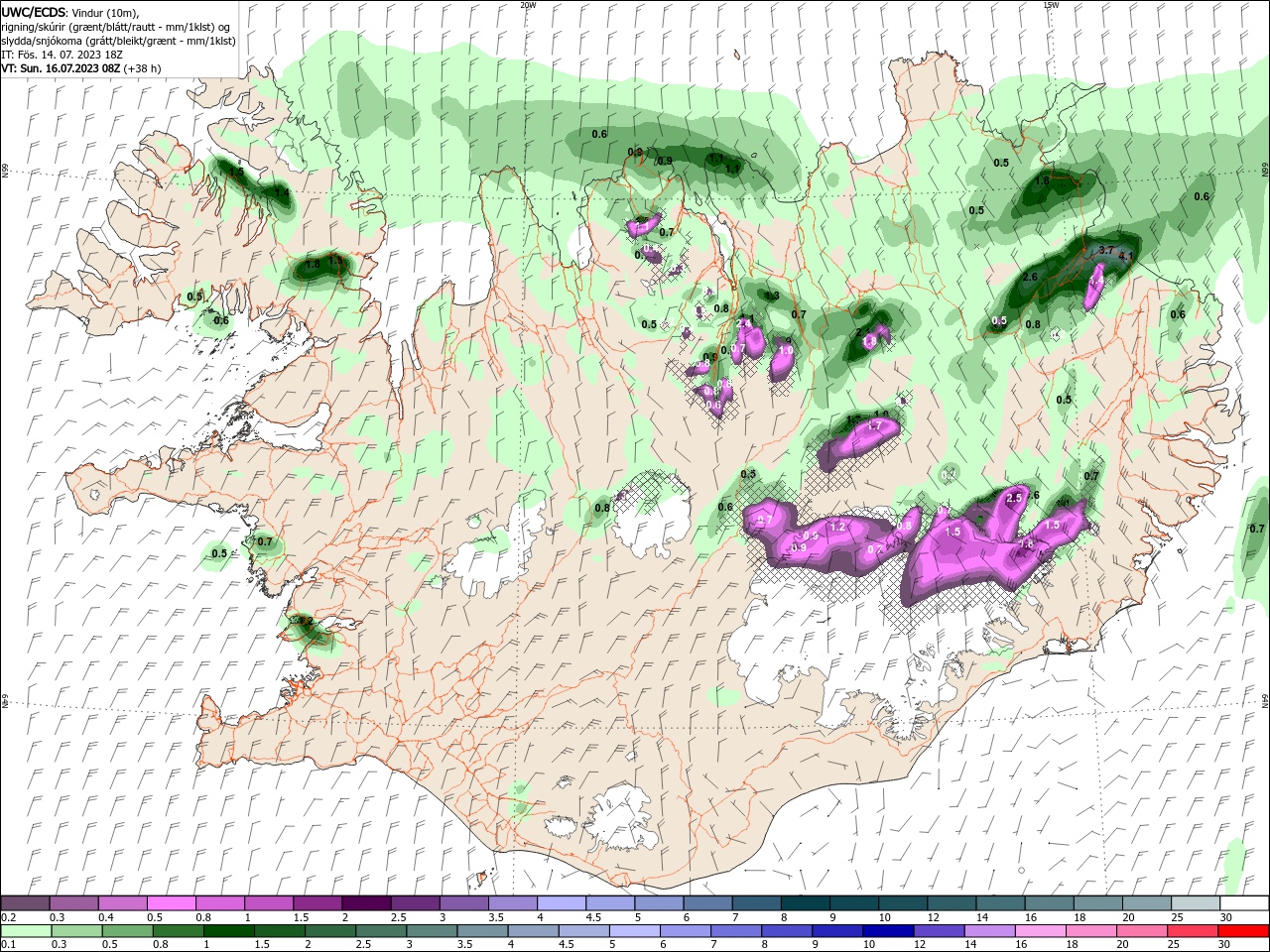Pick pale green rain swatch between 0.1 and 0.3

(25, 930)
